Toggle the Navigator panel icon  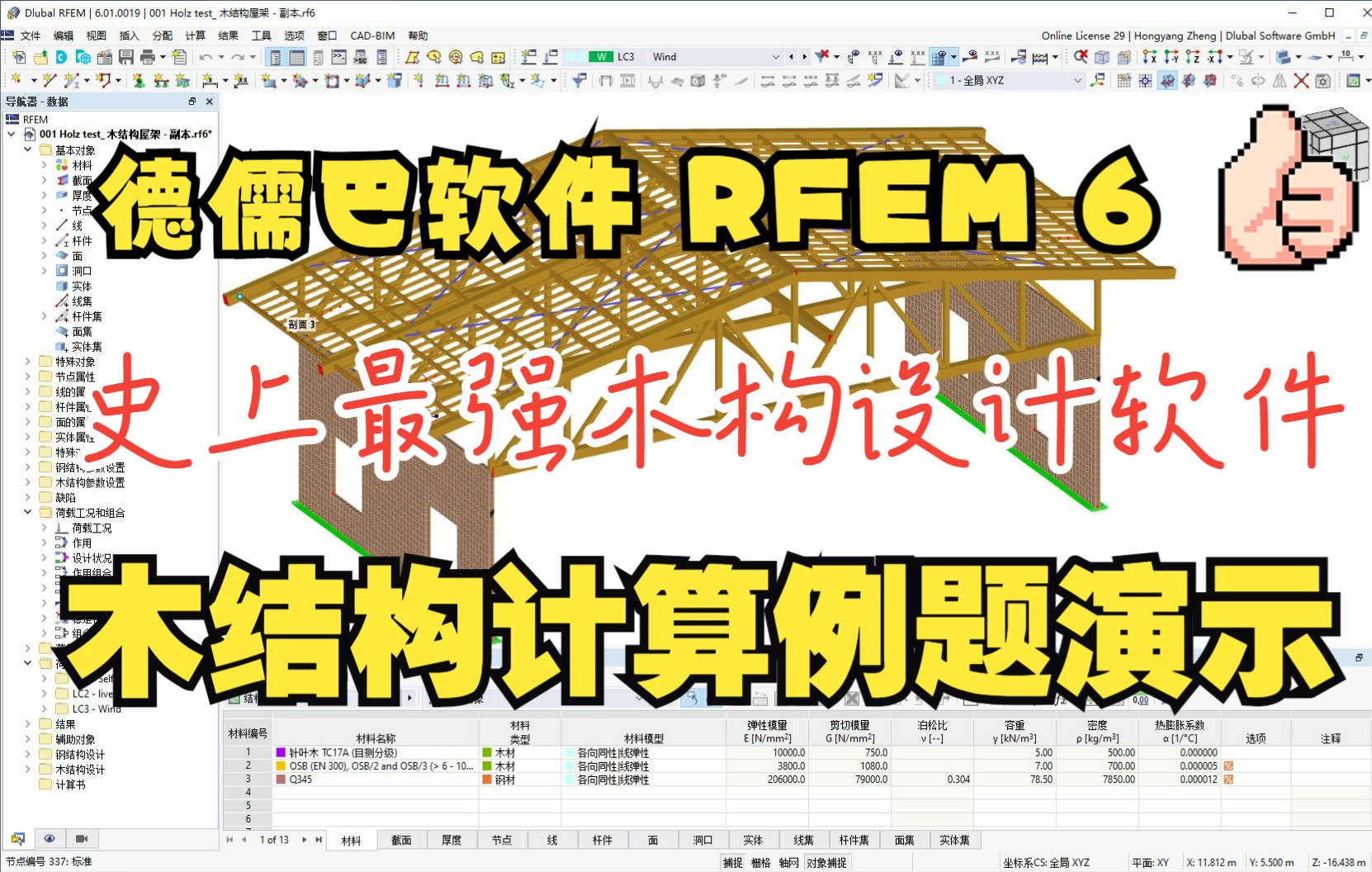[x=275, y=57]
